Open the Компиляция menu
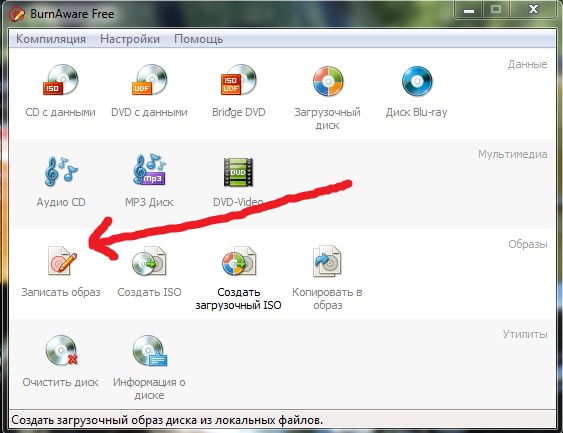563x433 pixels. (51, 39)
